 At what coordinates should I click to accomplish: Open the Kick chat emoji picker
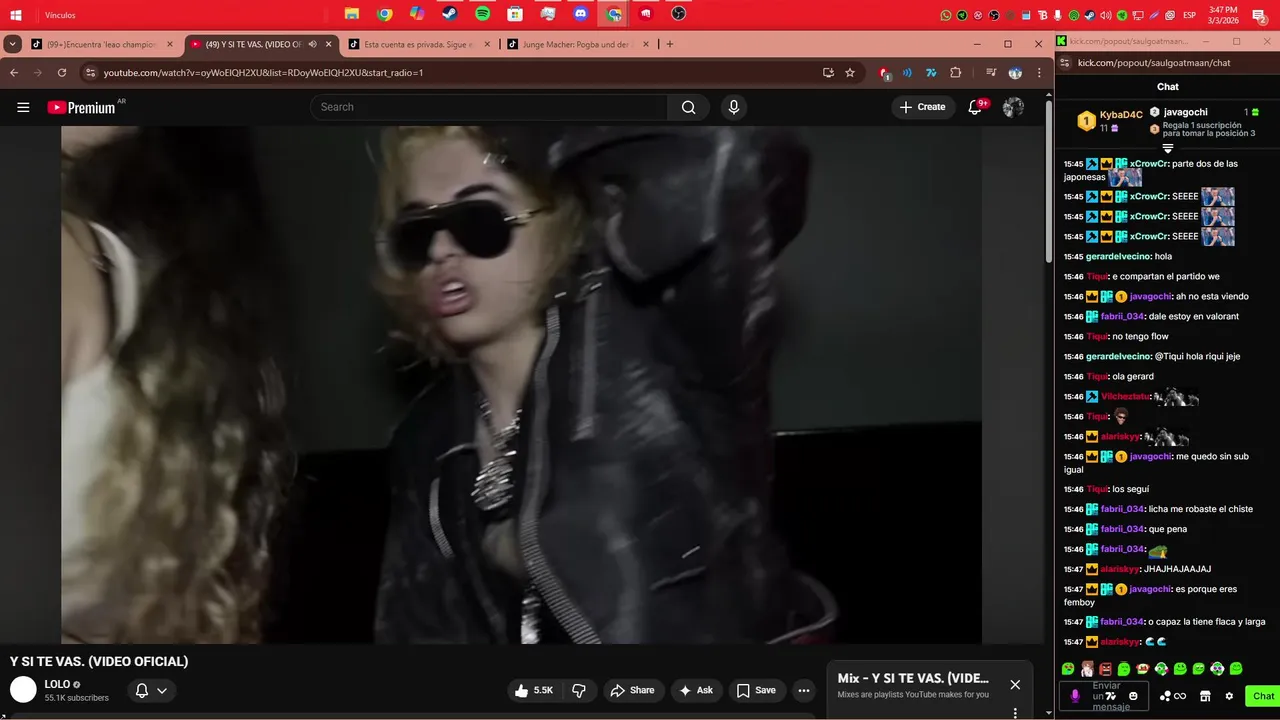[x=1133, y=696]
